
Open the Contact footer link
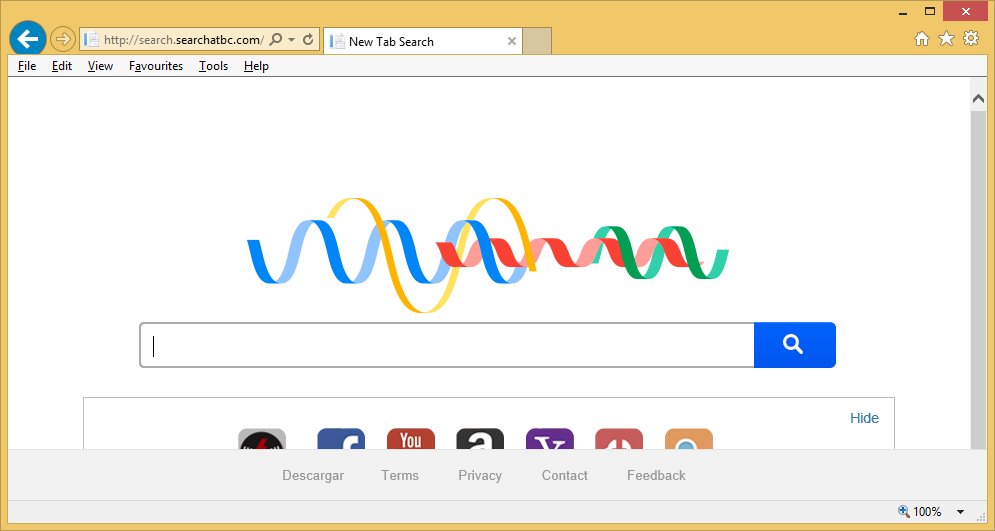pyautogui.click(x=565, y=475)
